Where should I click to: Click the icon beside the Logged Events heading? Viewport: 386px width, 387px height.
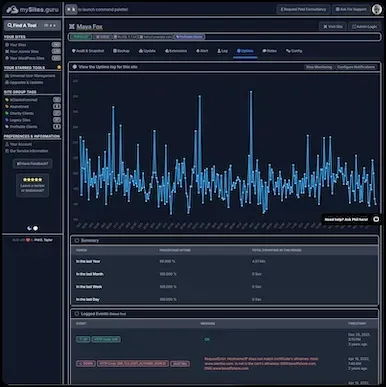click(x=77, y=314)
